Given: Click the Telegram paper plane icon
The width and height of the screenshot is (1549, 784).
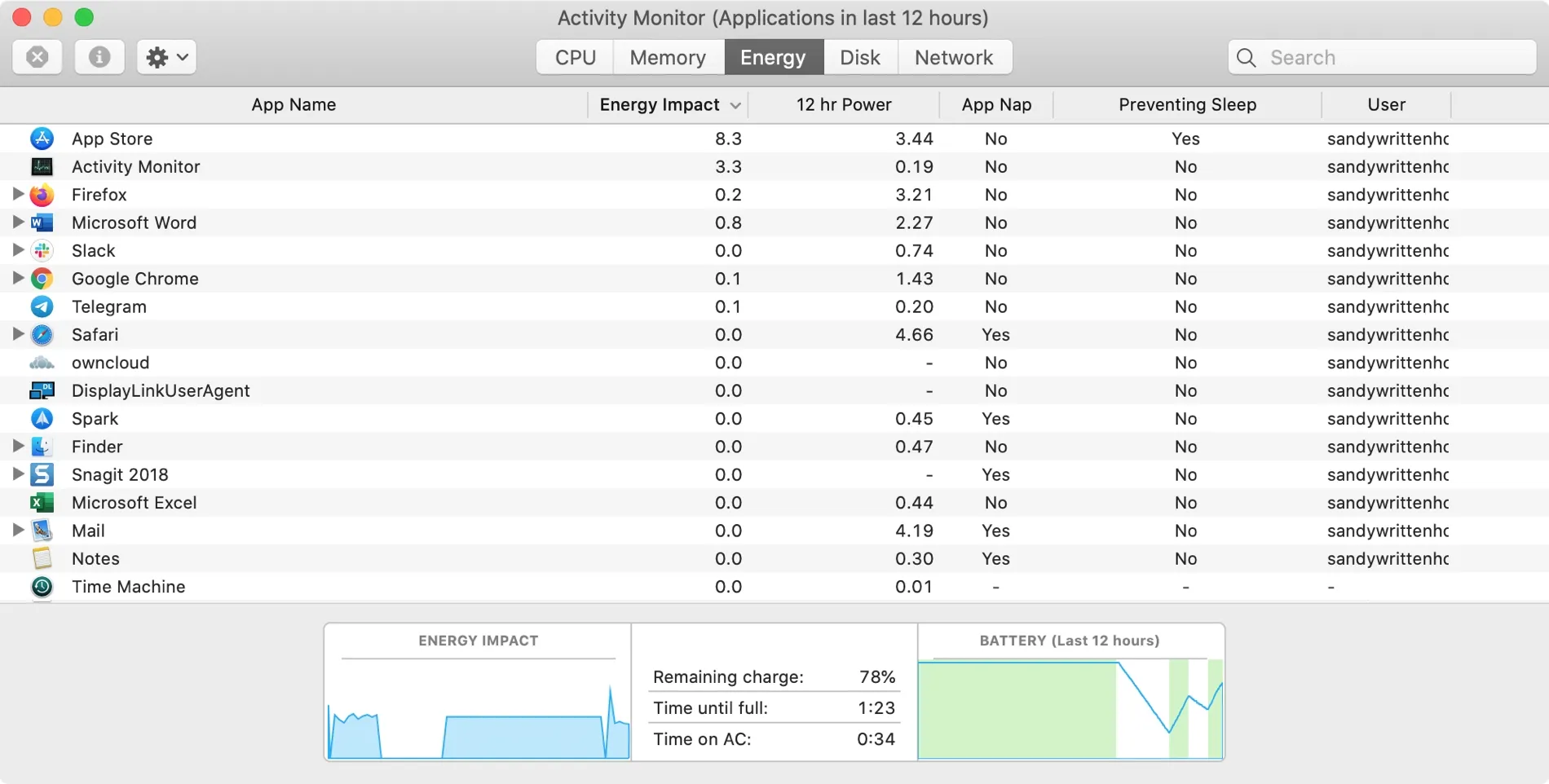Looking at the screenshot, I should click(x=42, y=306).
